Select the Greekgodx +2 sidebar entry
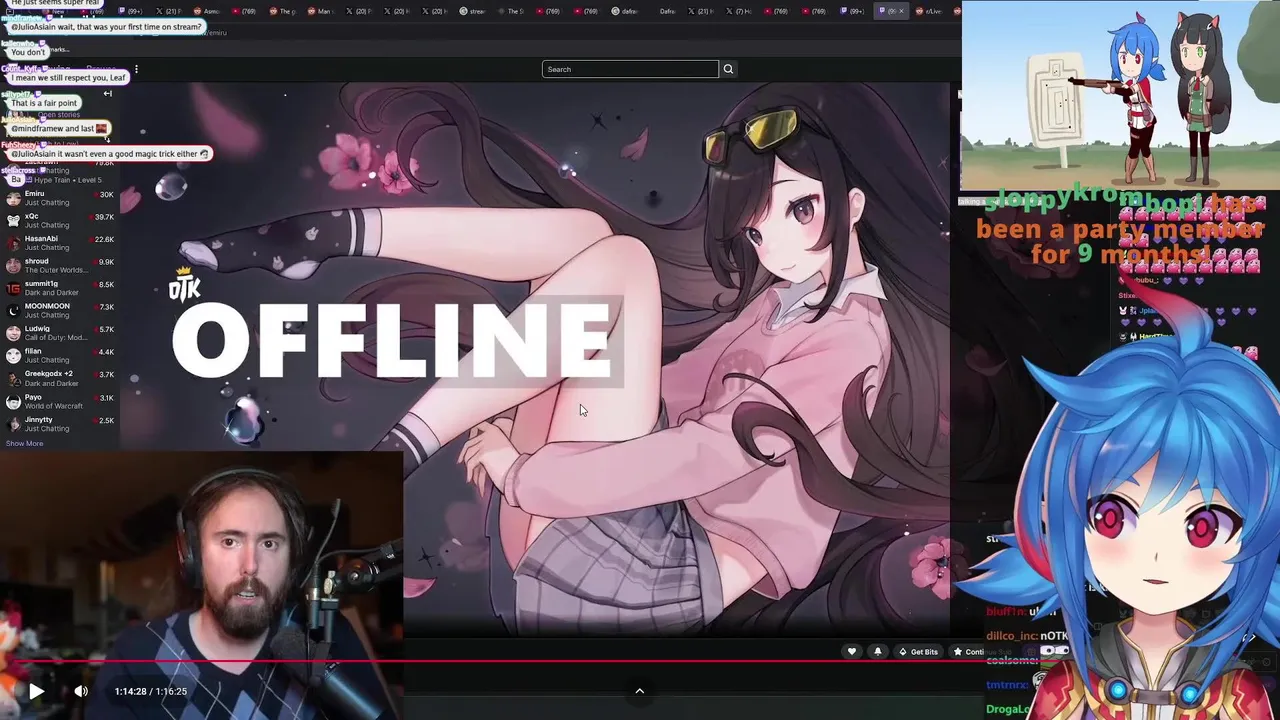 (60, 378)
